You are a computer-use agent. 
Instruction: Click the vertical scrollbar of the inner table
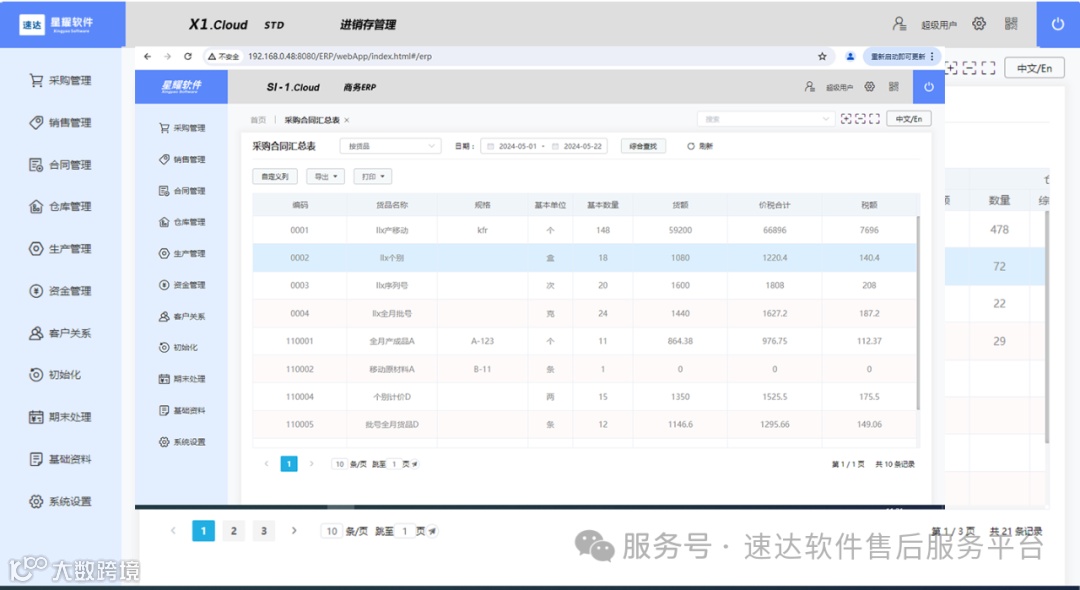(917, 313)
